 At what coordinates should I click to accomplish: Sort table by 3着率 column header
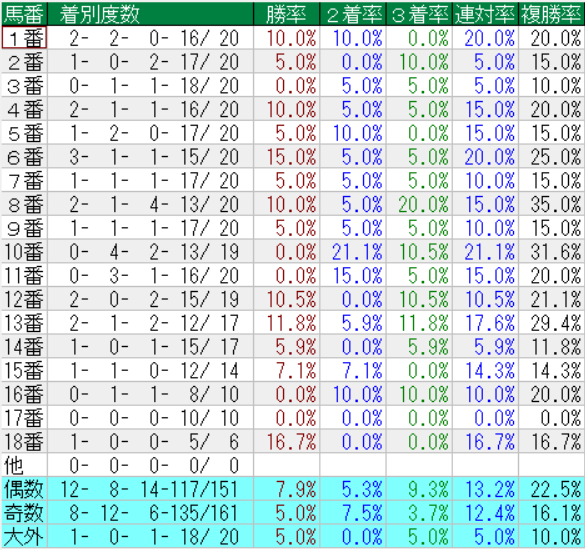tap(419, 14)
